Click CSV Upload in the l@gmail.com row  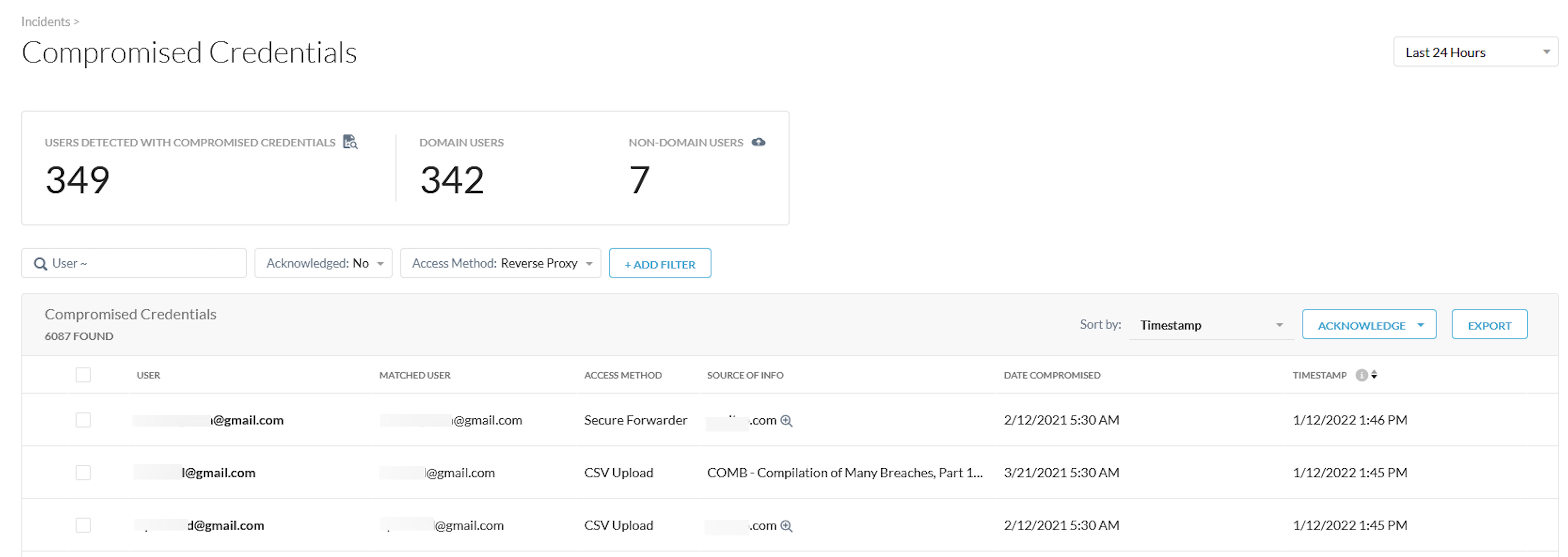click(619, 473)
